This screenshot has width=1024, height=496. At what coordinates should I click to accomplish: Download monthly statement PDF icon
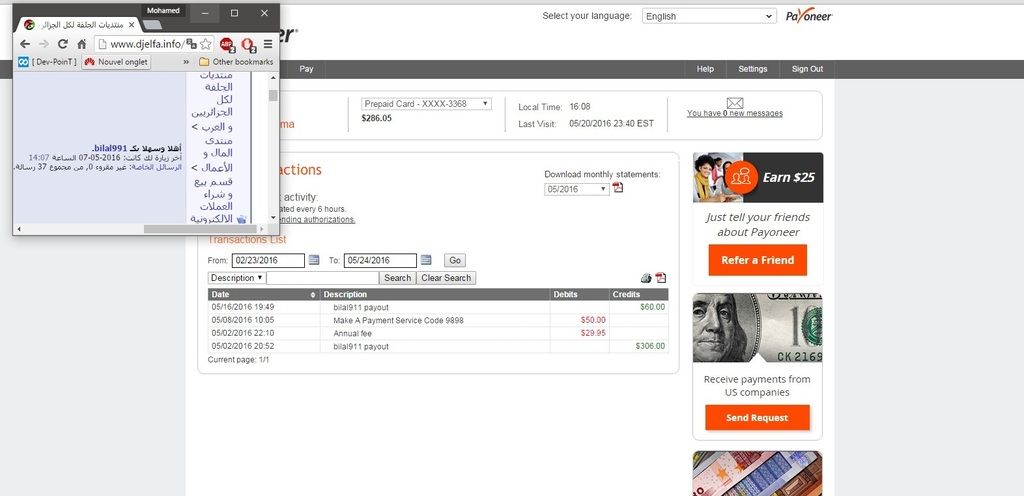[618, 188]
